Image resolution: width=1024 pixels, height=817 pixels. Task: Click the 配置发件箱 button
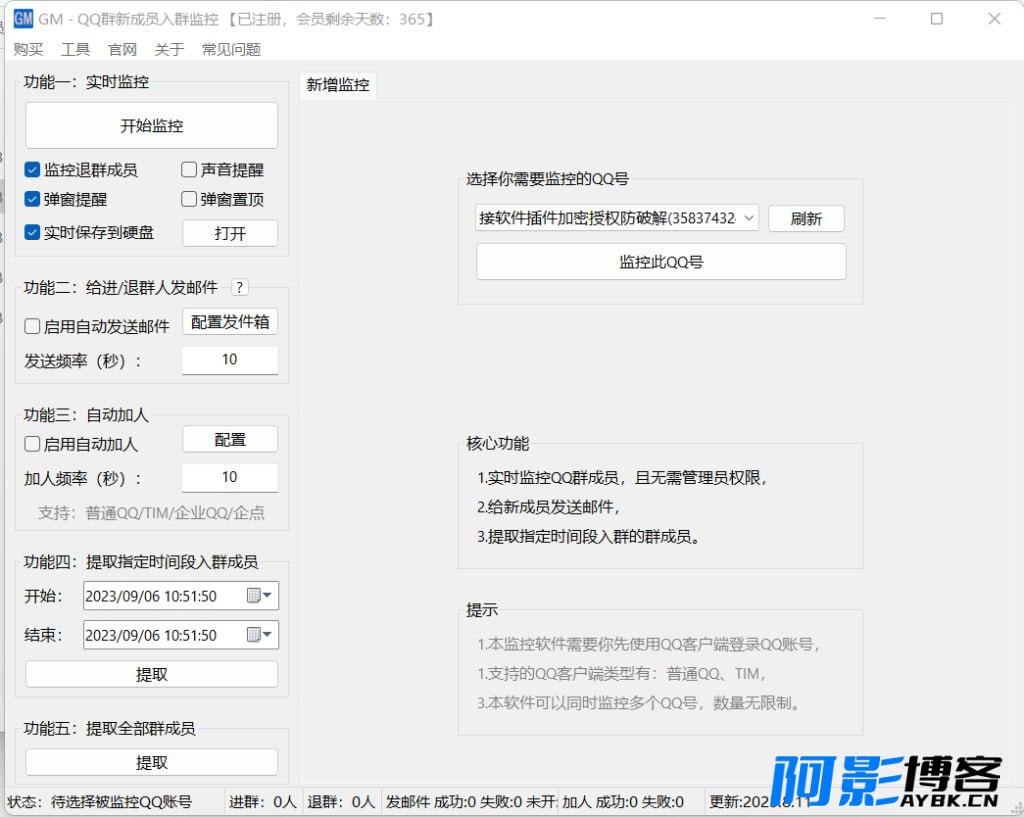pyautogui.click(x=230, y=321)
